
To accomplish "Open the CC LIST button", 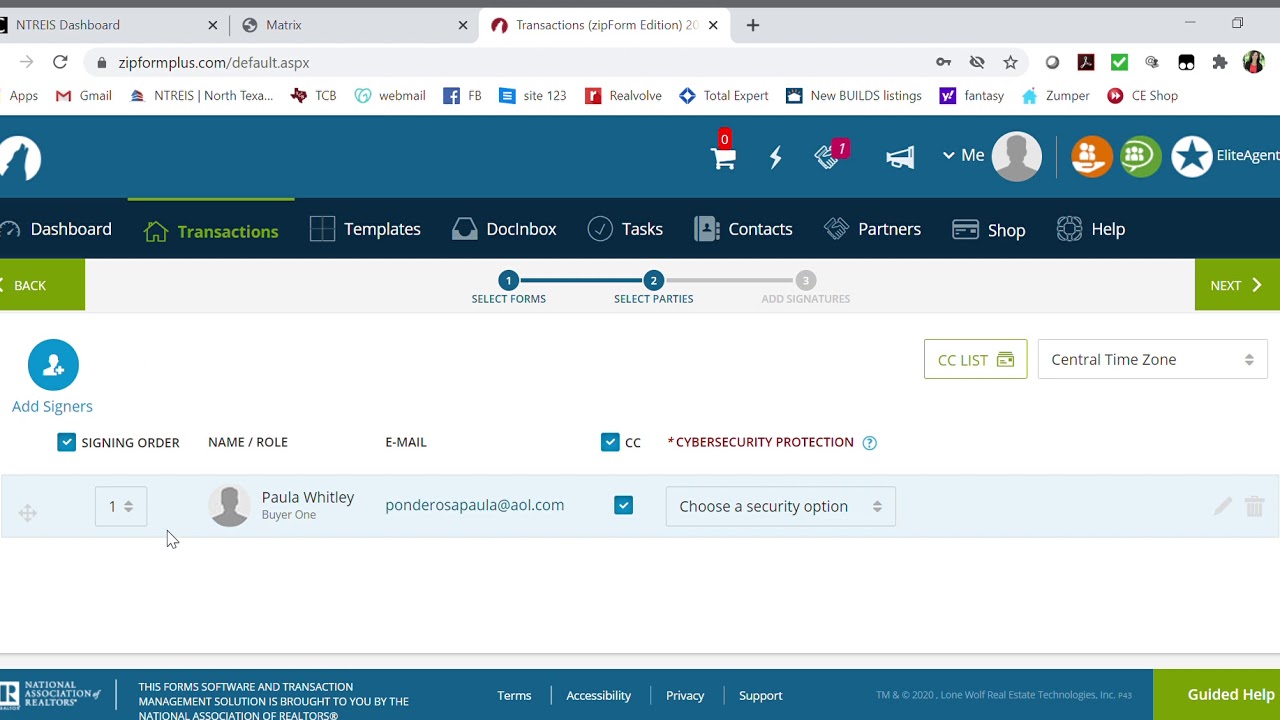I will pos(975,360).
